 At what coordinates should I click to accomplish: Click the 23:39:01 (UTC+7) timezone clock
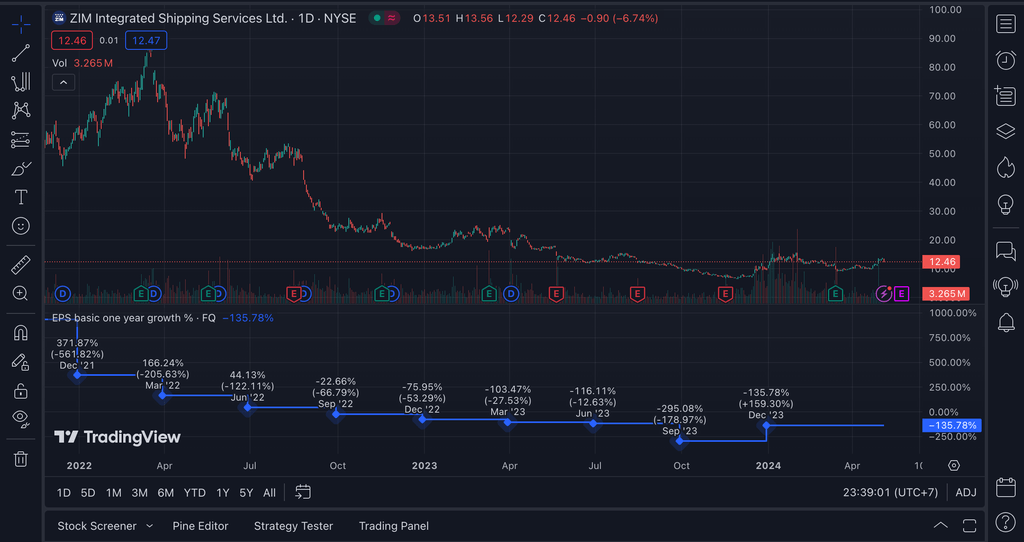coord(887,492)
